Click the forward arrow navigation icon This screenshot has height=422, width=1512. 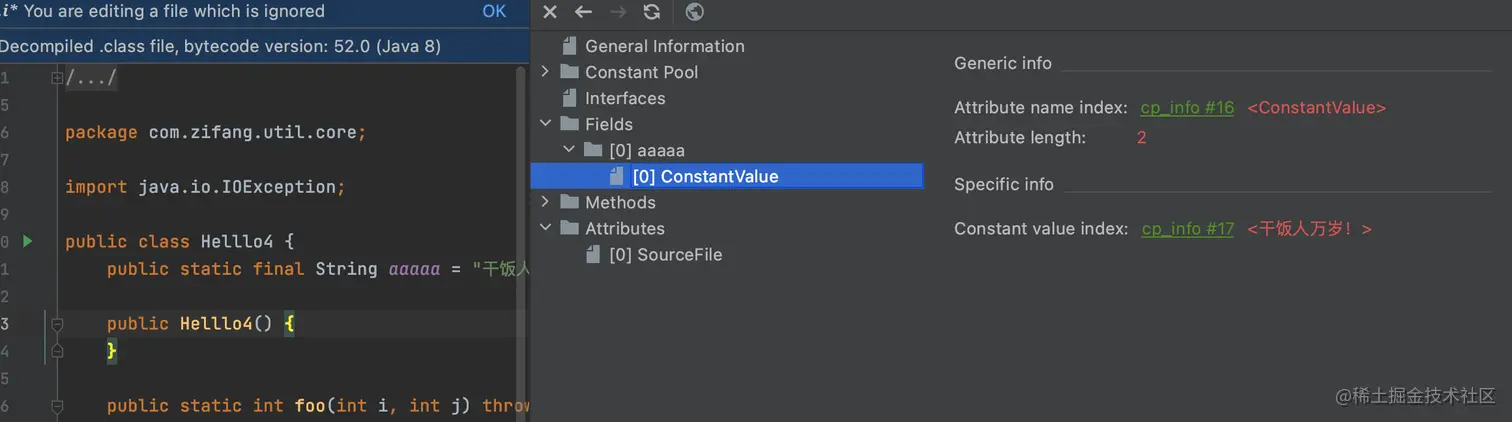click(x=618, y=12)
